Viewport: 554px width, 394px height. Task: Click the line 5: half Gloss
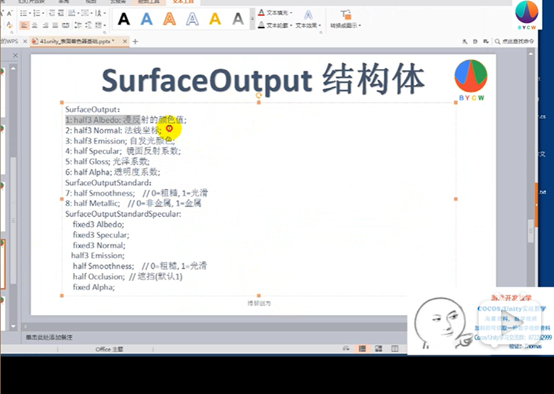click(x=107, y=162)
